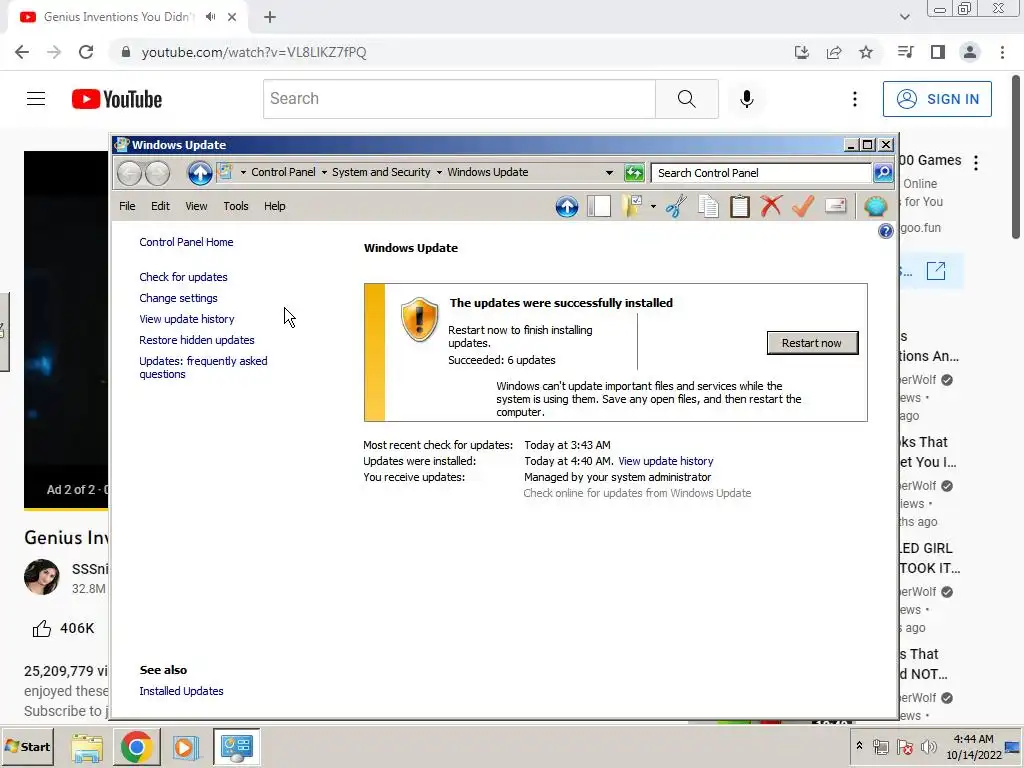Click the Chrome URL address bar
Viewport: 1024px width, 768px height.
(x=451, y=52)
